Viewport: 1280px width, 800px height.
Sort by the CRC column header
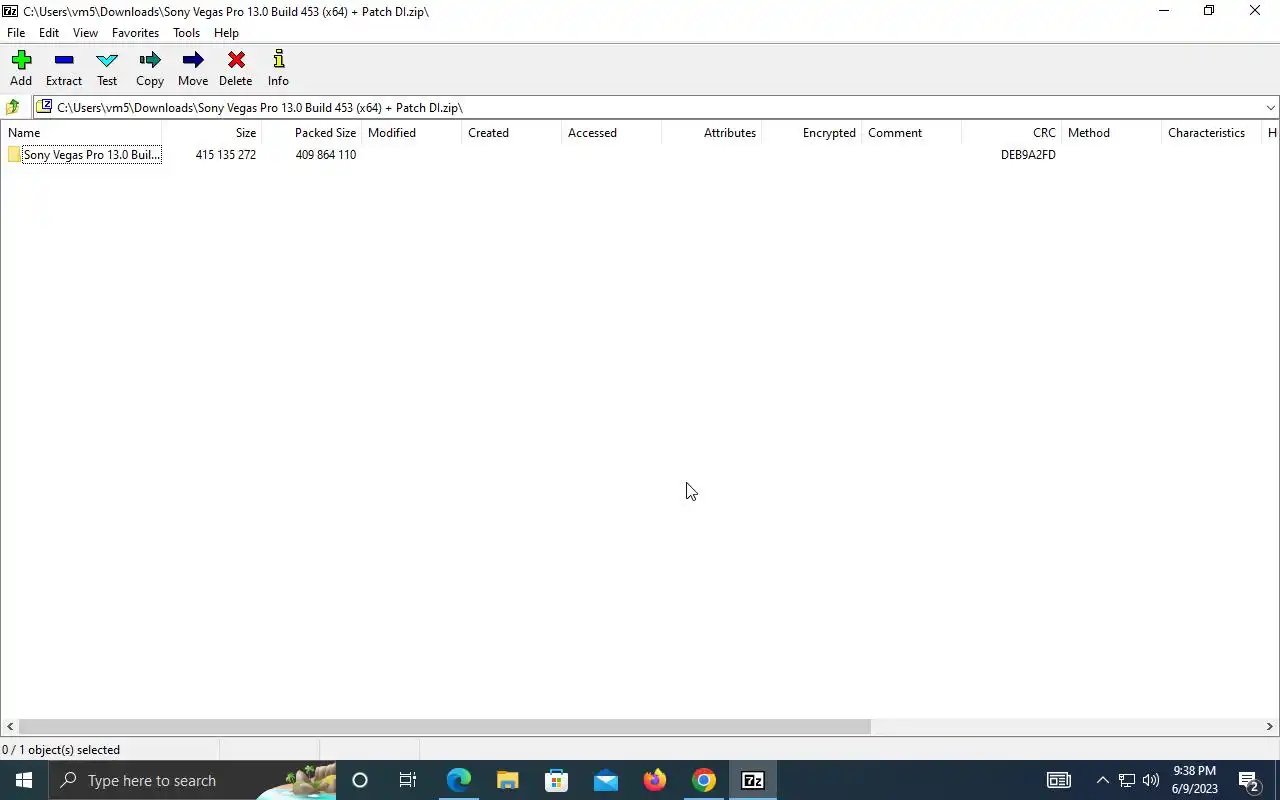(x=1011, y=133)
